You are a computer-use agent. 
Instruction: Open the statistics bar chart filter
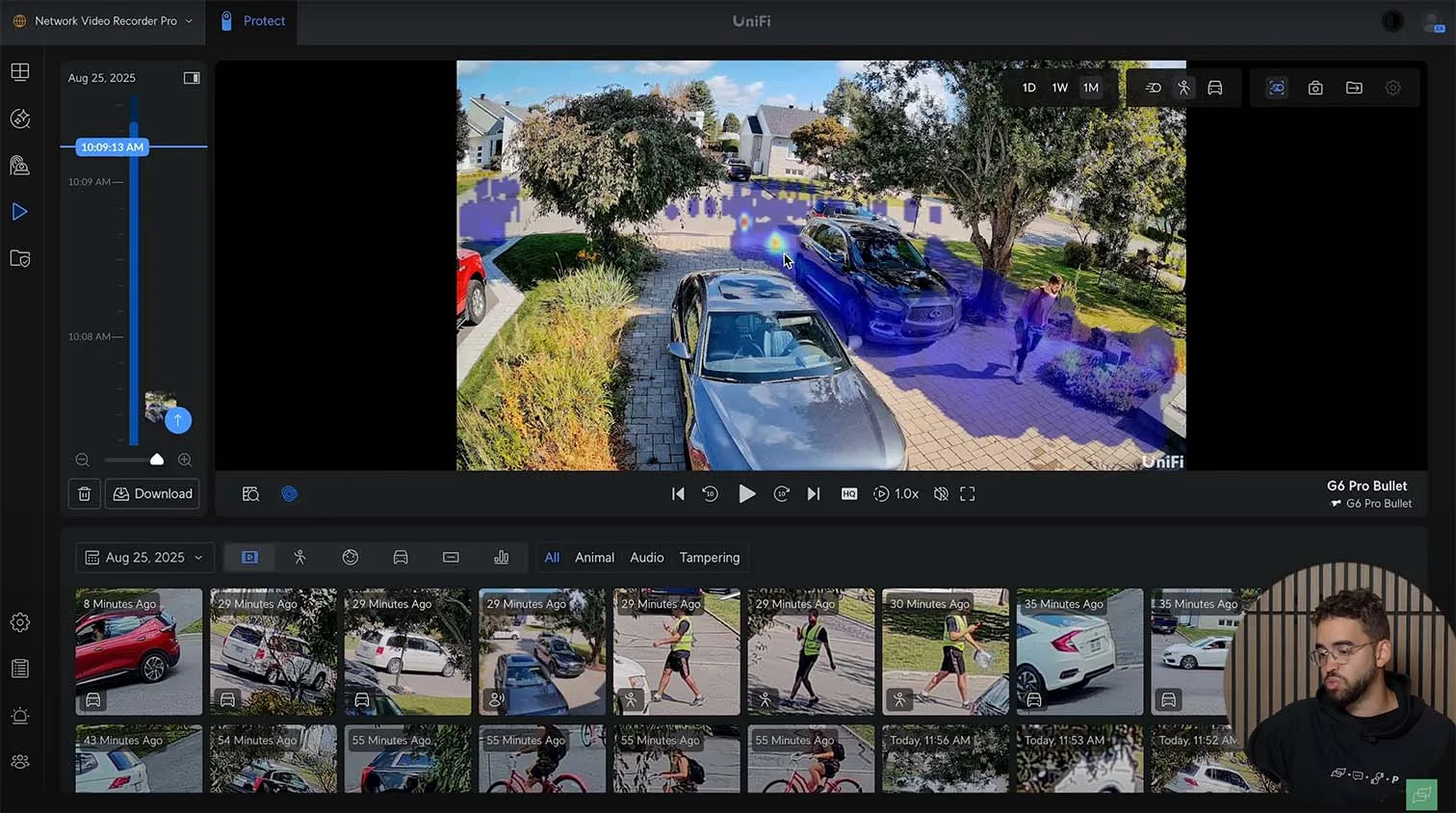[x=502, y=558]
